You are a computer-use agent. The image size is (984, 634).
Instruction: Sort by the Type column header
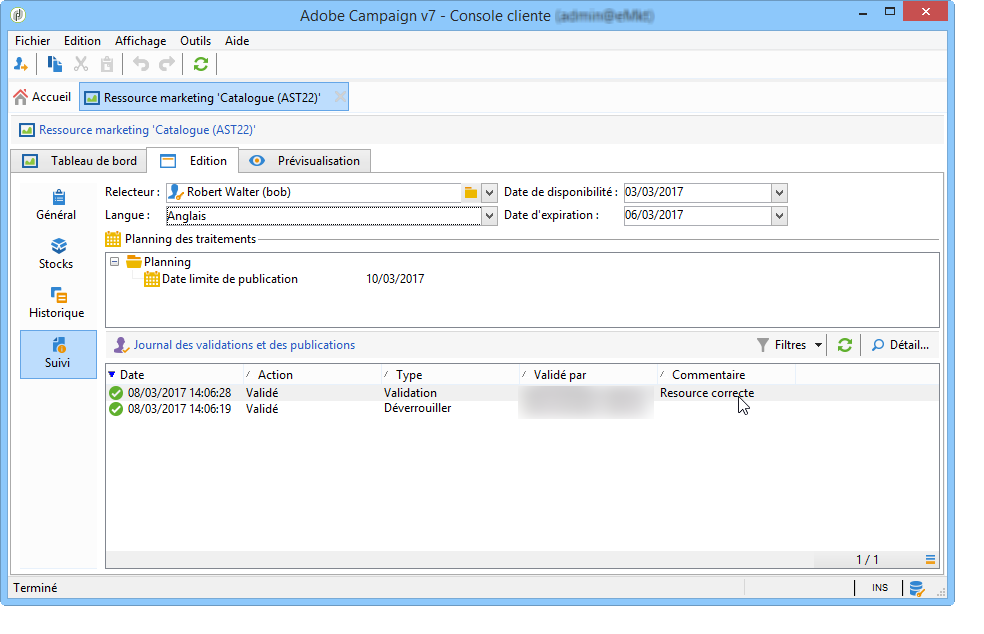pyautogui.click(x=451, y=375)
